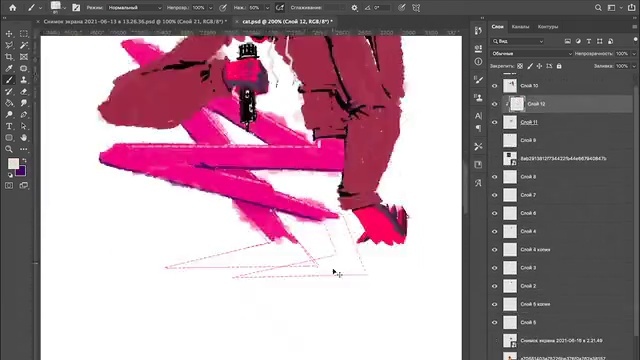
Task: Select the Frame tool
Action: click(x=24, y=57)
